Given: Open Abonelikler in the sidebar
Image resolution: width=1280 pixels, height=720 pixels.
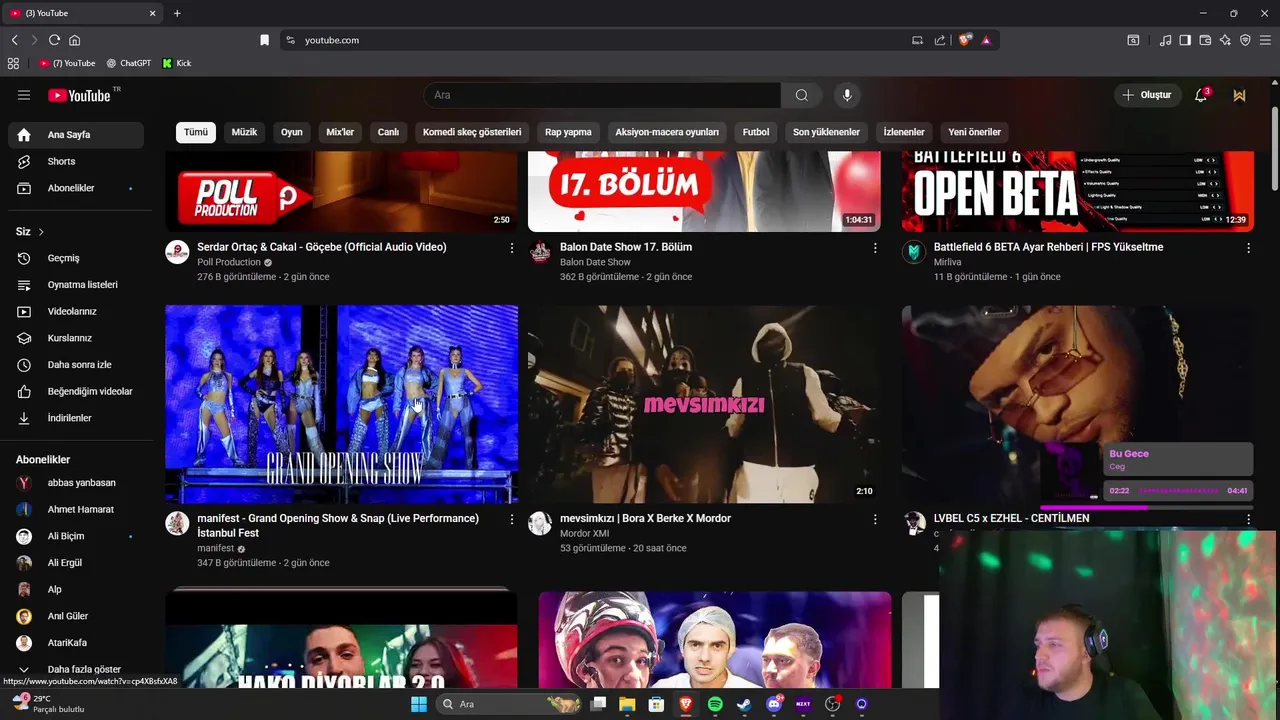Looking at the screenshot, I should 76,188.
